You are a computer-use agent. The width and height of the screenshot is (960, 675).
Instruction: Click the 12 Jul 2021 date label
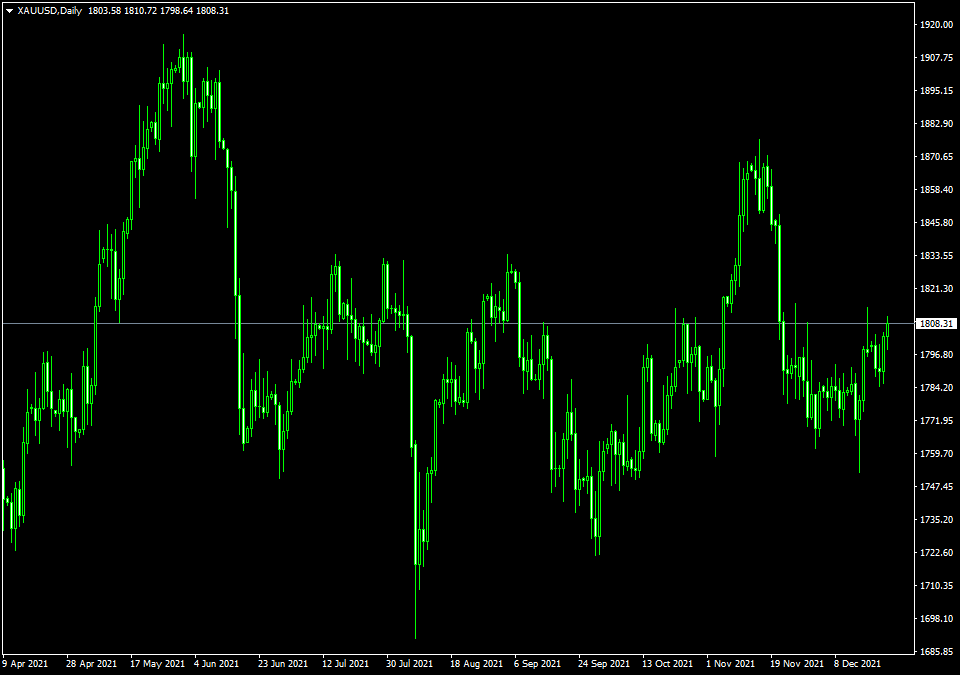[345, 664]
